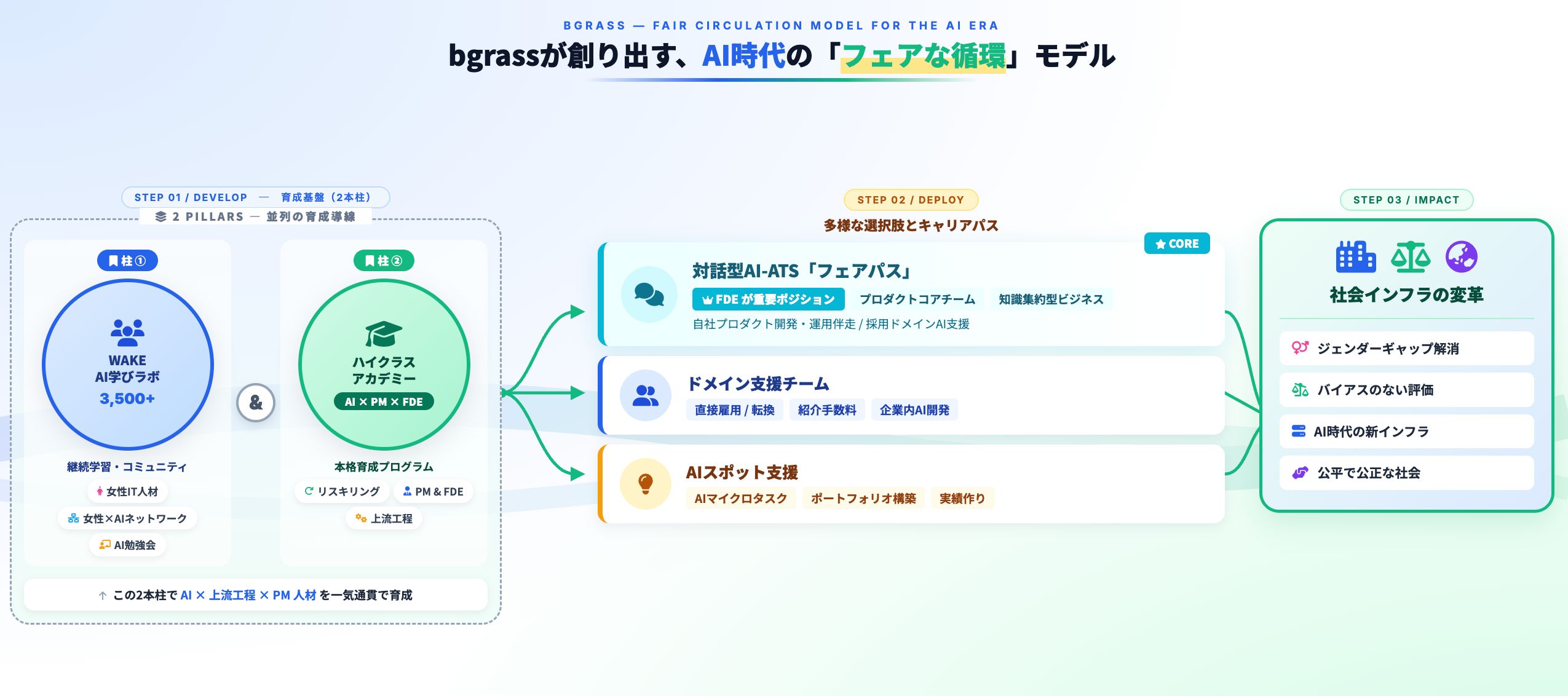Click the ポートフォリオ構築 tag
The height and width of the screenshot is (696, 1568).
coord(863,499)
